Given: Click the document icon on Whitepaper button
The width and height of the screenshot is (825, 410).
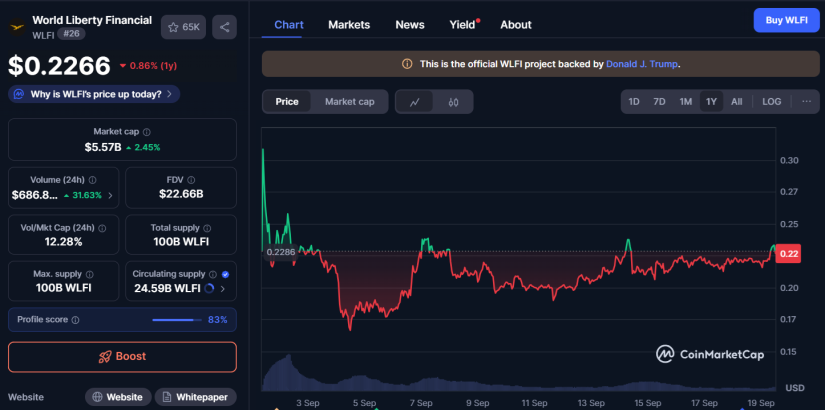Looking at the screenshot, I should pos(167,397).
